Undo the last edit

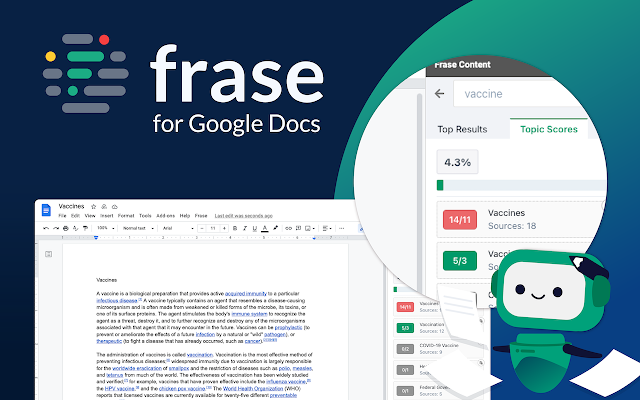[46, 228]
